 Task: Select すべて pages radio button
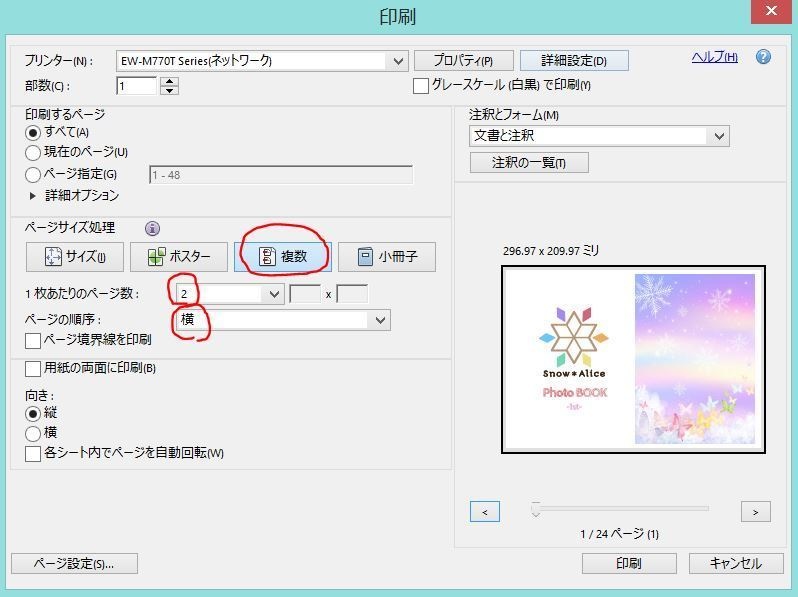pos(33,133)
